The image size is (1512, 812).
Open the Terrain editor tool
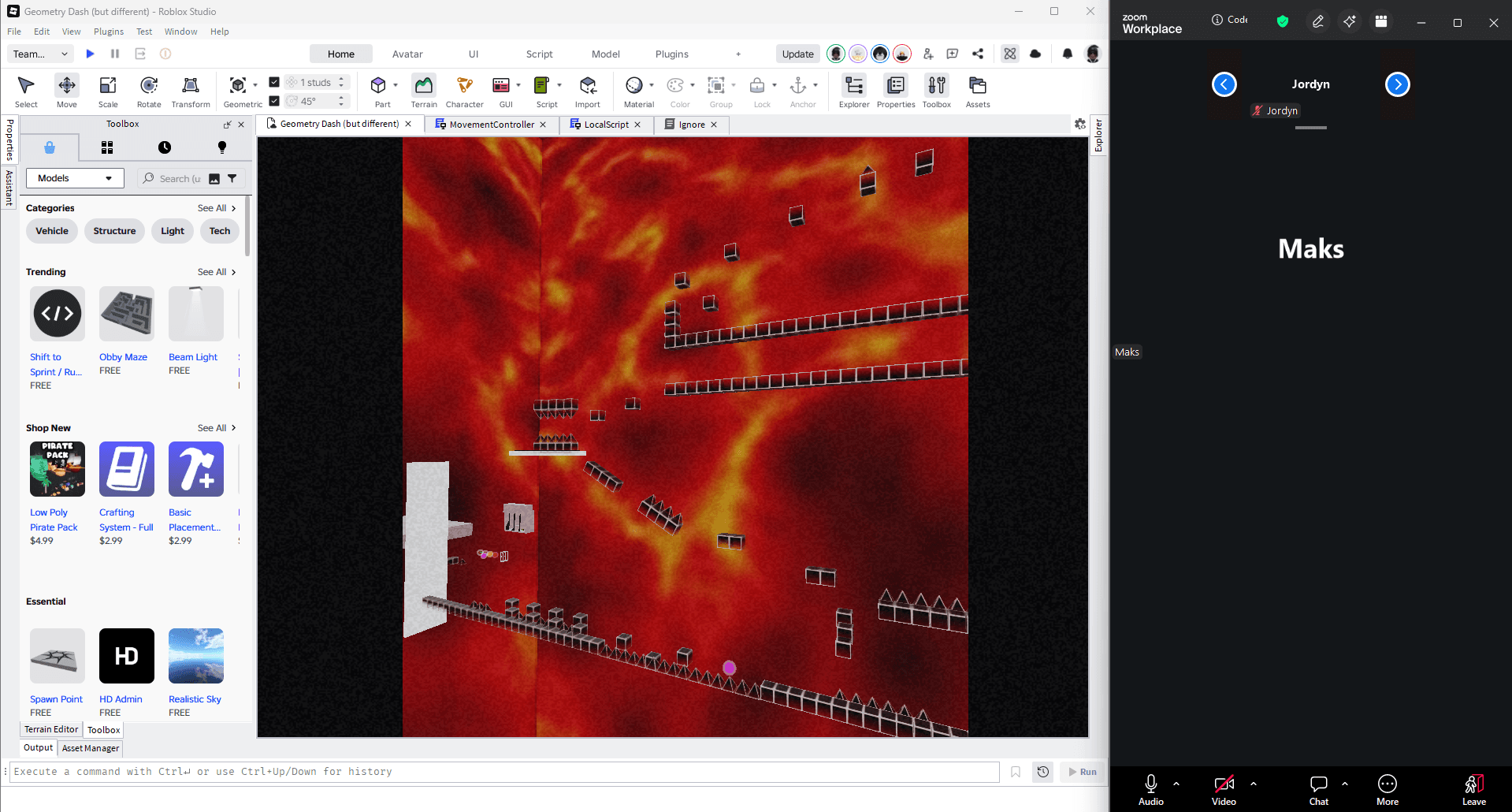(424, 91)
